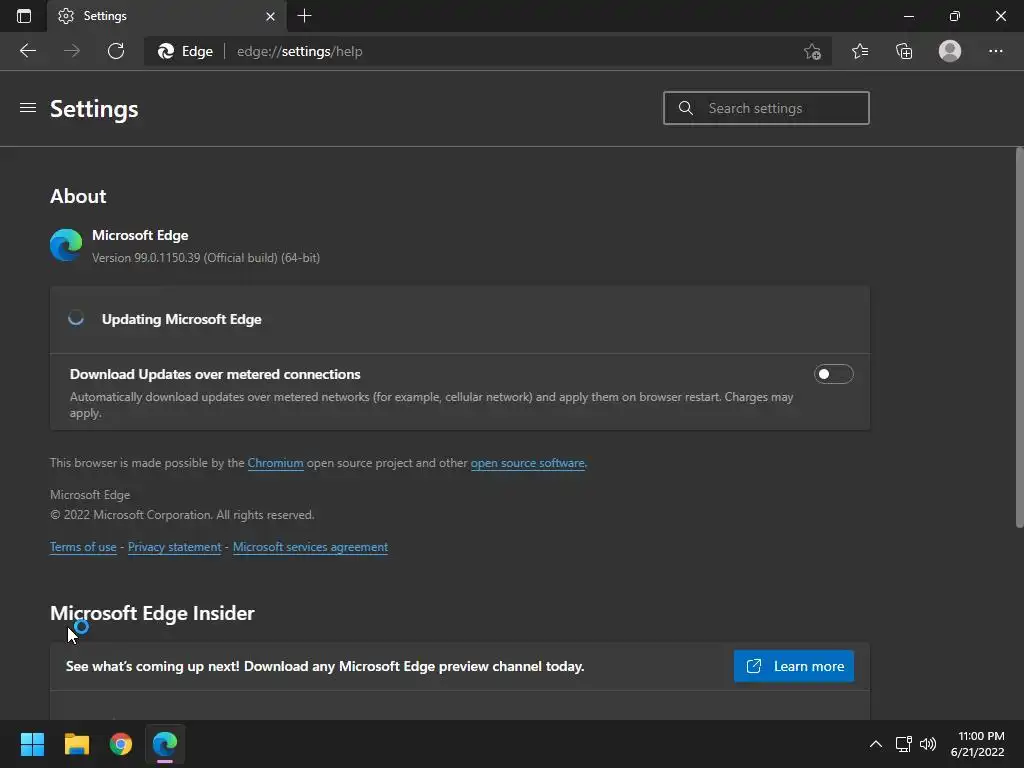Open the Privacy statement link
This screenshot has width=1024, height=768.
tap(174, 547)
